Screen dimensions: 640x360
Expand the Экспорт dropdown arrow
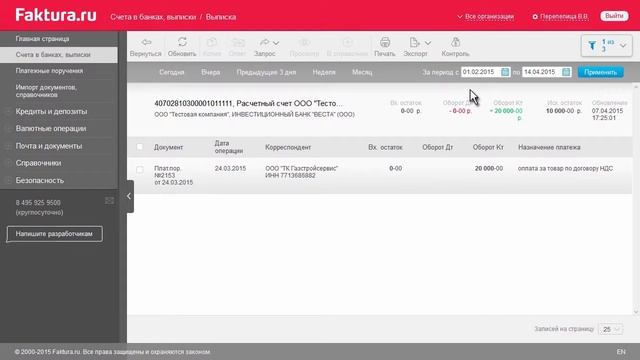(x=428, y=43)
